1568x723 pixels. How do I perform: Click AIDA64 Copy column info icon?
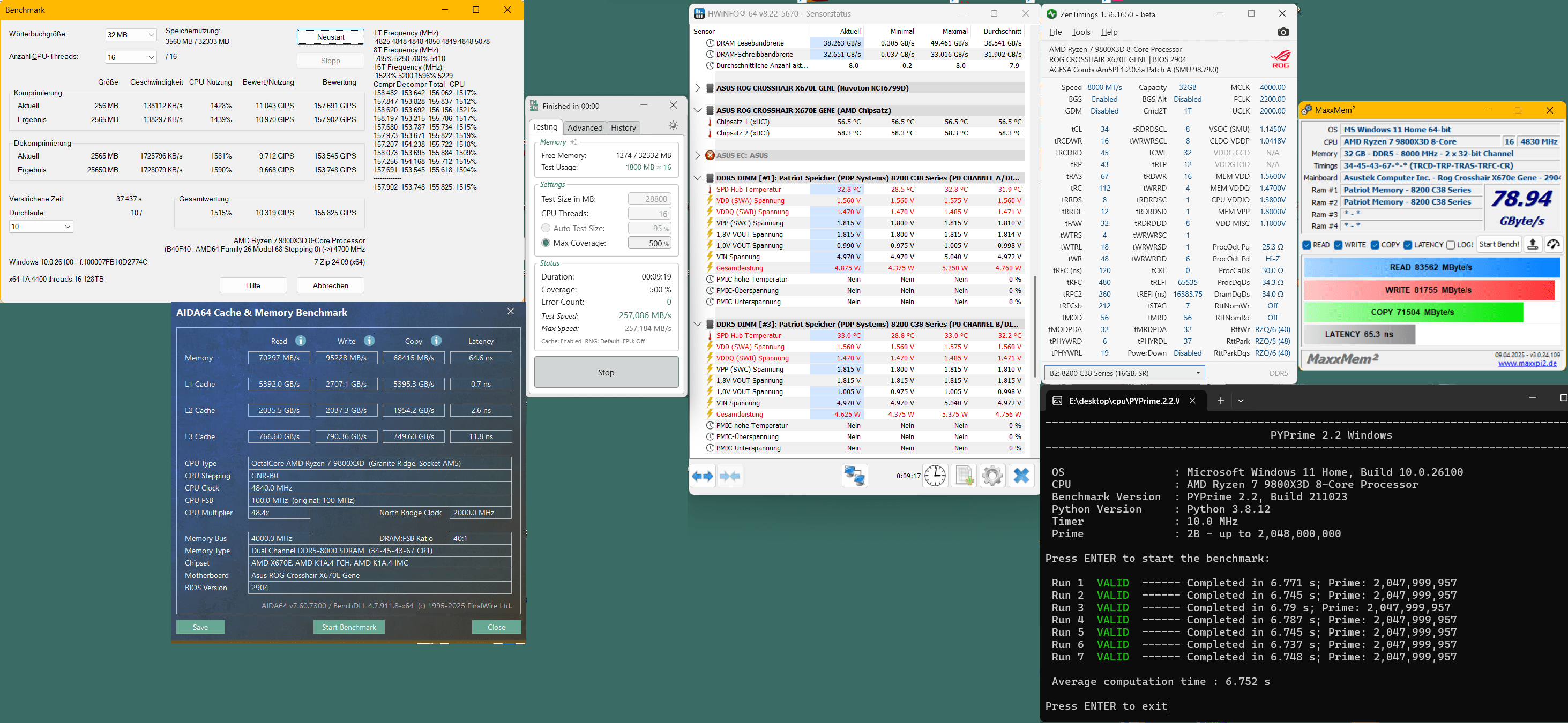(x=436, y=341)
